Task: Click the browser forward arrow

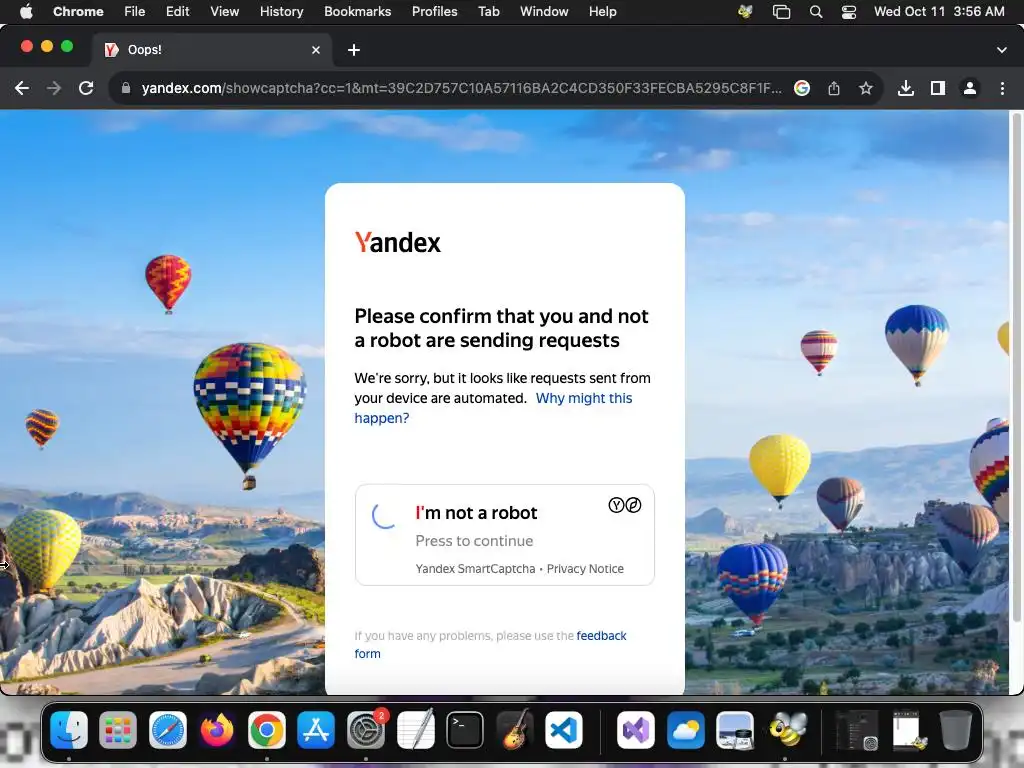Action: [54, 88]
